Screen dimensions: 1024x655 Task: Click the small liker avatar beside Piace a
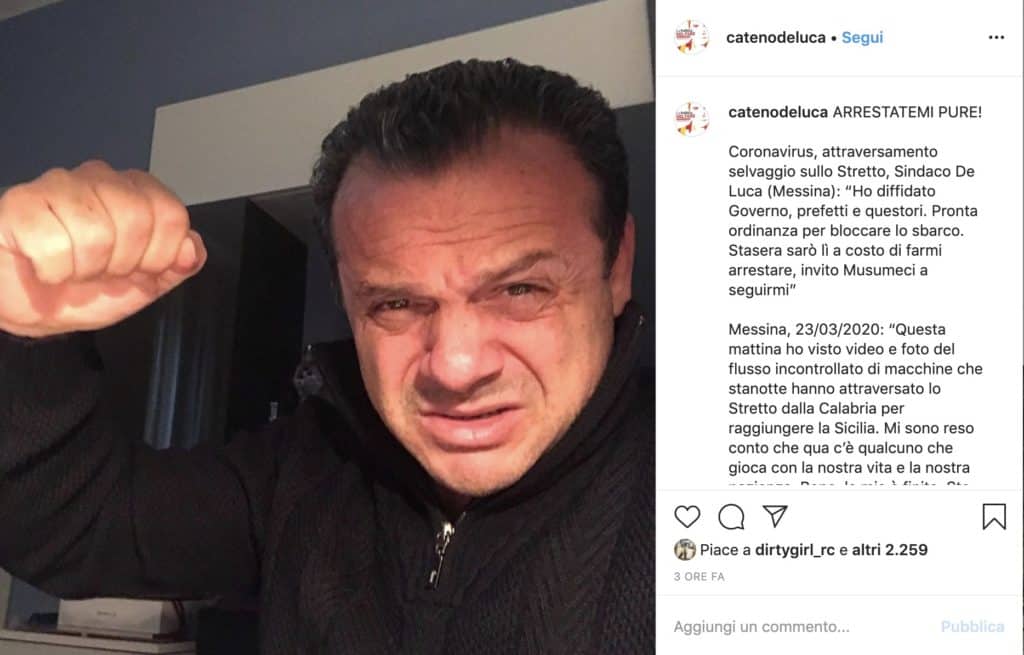tap(684, 550)
